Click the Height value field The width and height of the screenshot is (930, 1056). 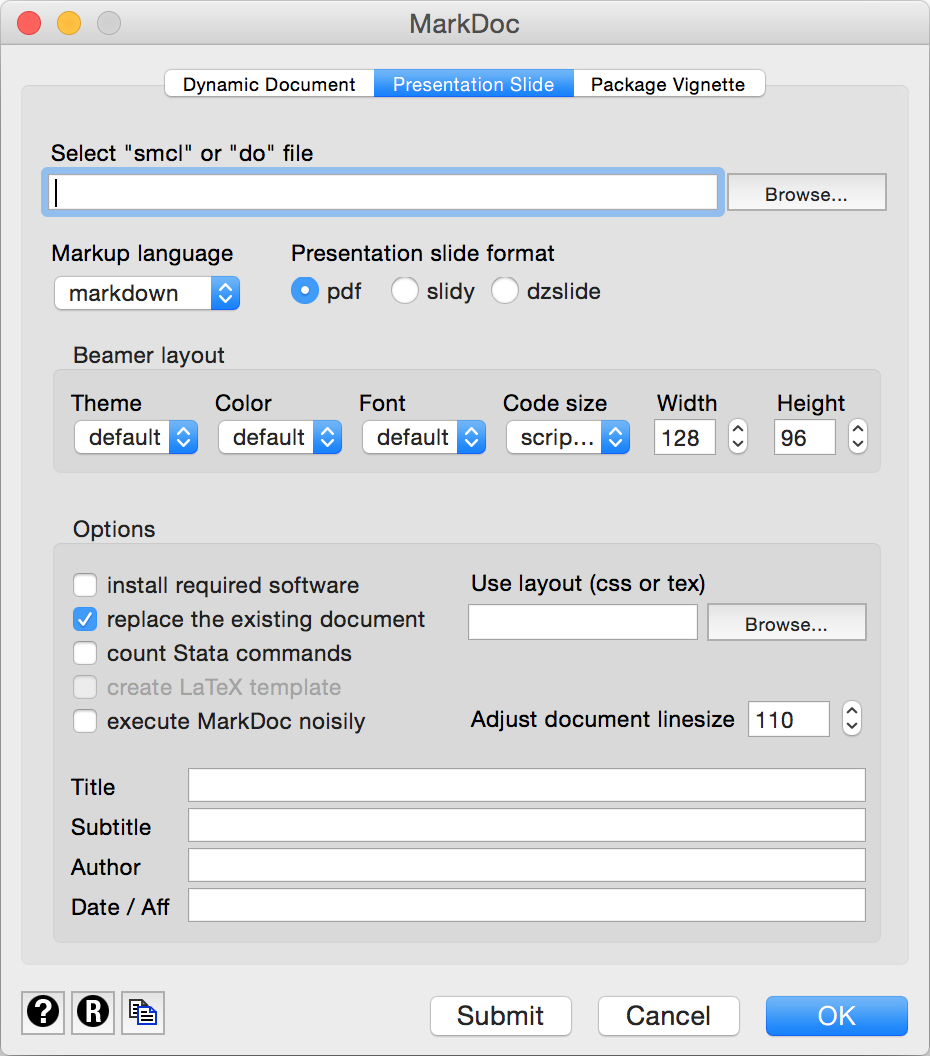tap(805, 437)
